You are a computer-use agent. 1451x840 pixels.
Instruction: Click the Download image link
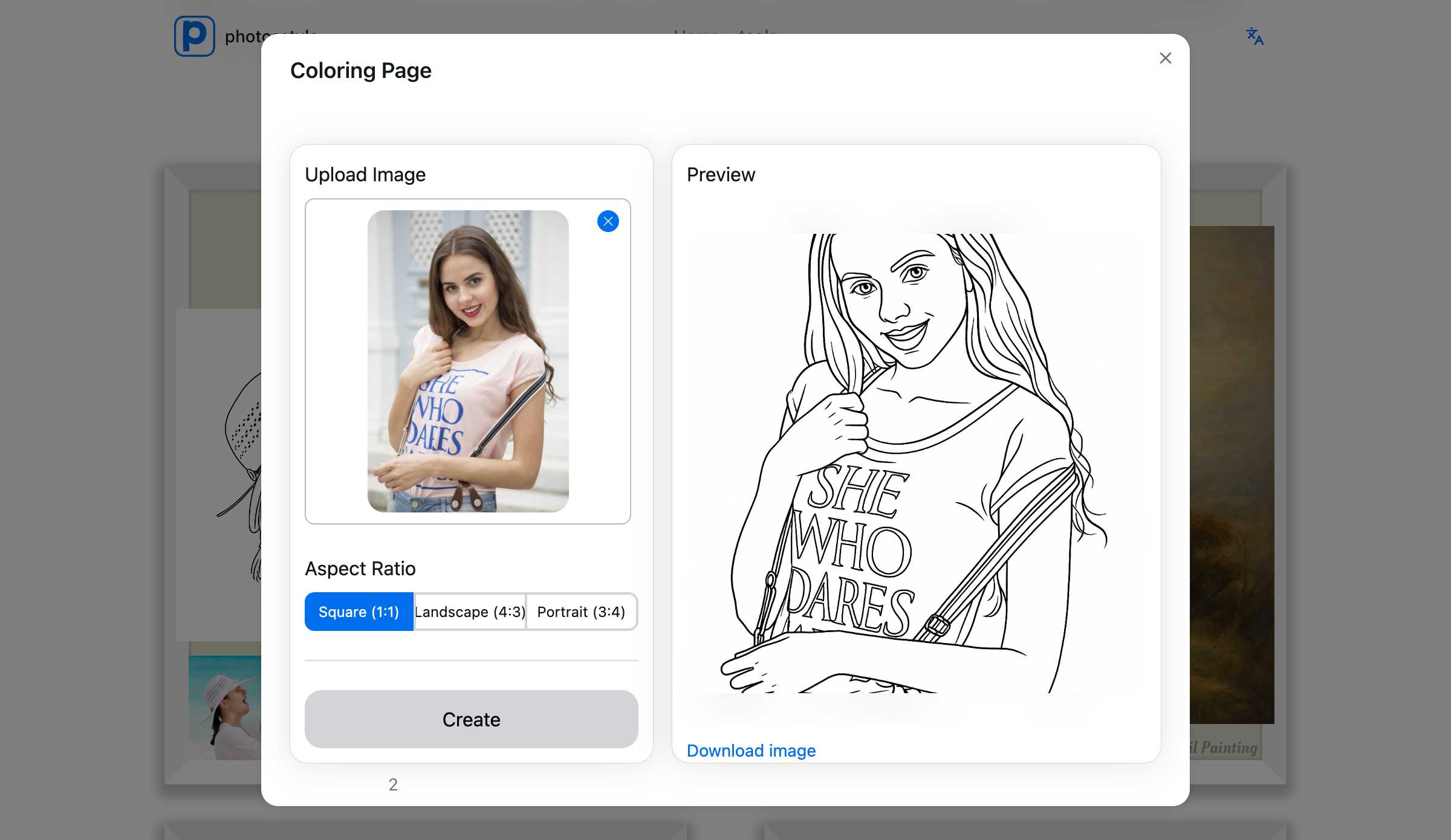tap(751, 751)
